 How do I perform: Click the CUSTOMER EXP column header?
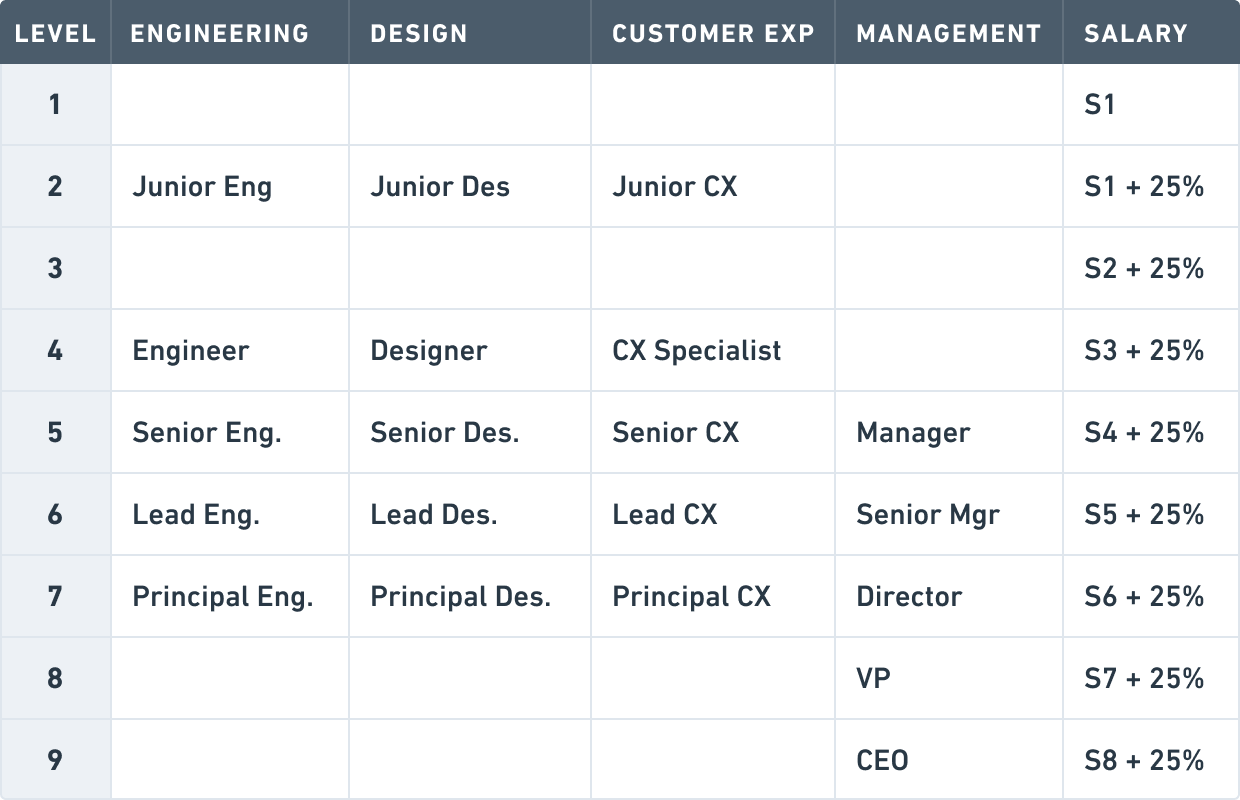(x=713, y=33)
